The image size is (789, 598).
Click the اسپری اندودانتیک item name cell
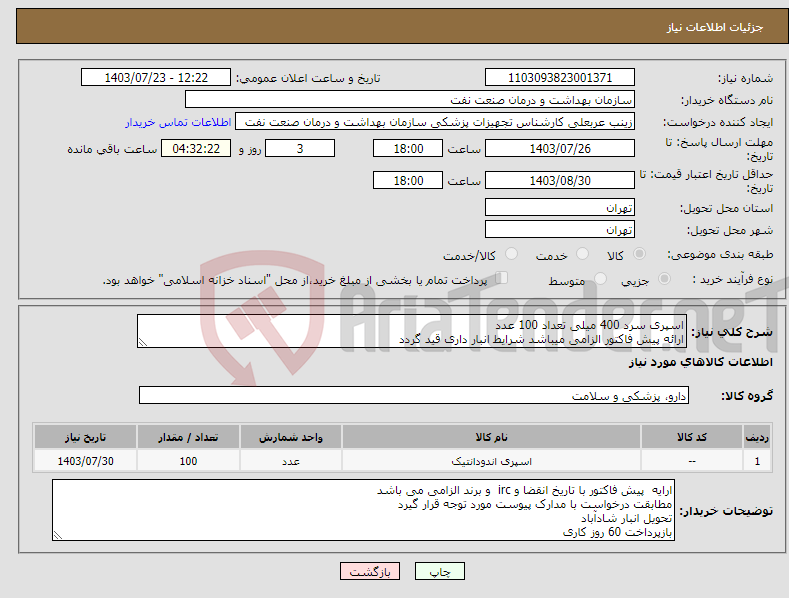click(x=492, y=461)
